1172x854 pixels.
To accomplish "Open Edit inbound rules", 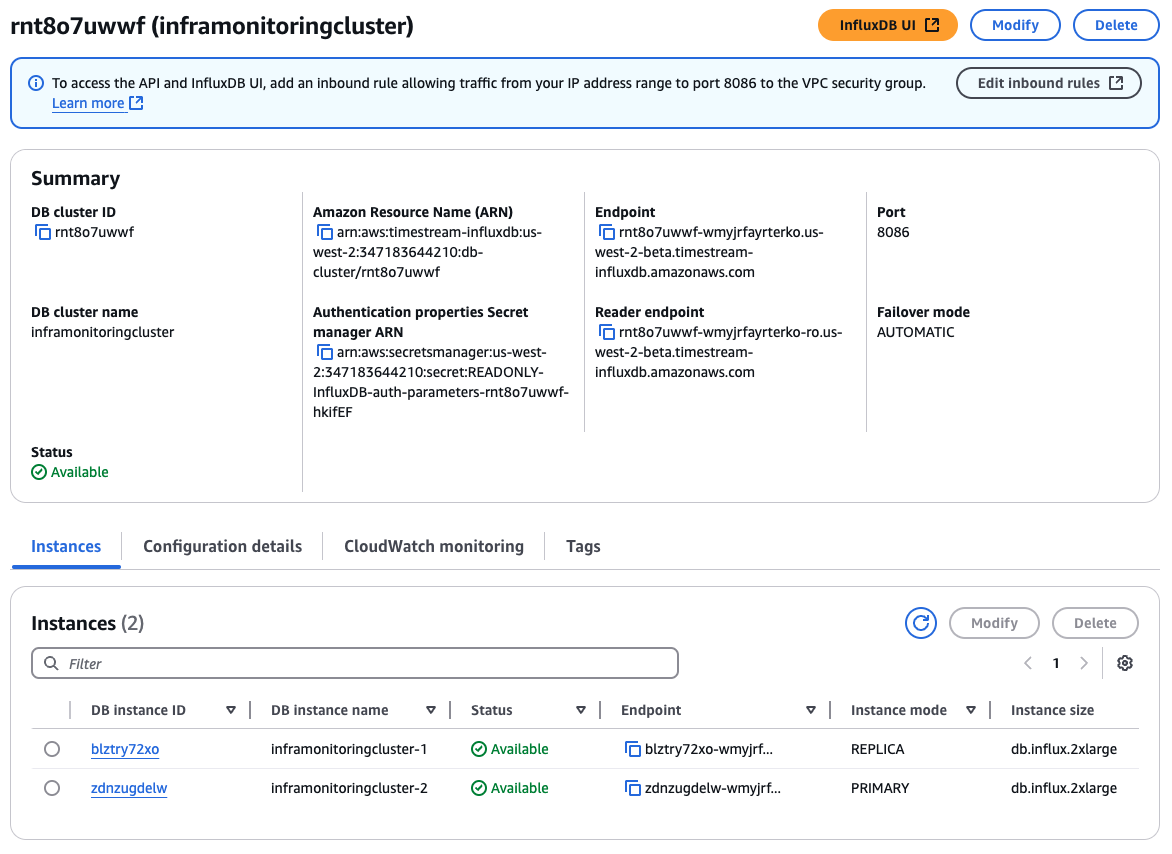I will pos(1048,83).
